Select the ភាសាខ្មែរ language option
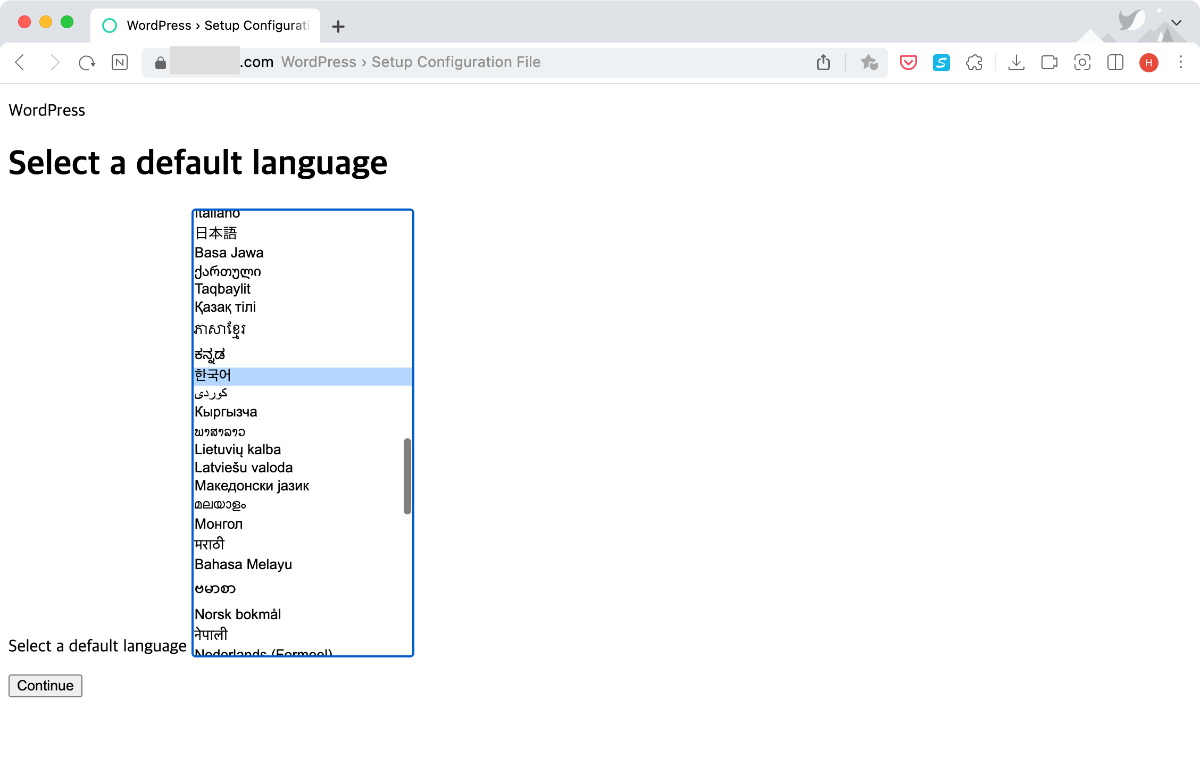The image size is (1200, 774). [x=303, y=329]
